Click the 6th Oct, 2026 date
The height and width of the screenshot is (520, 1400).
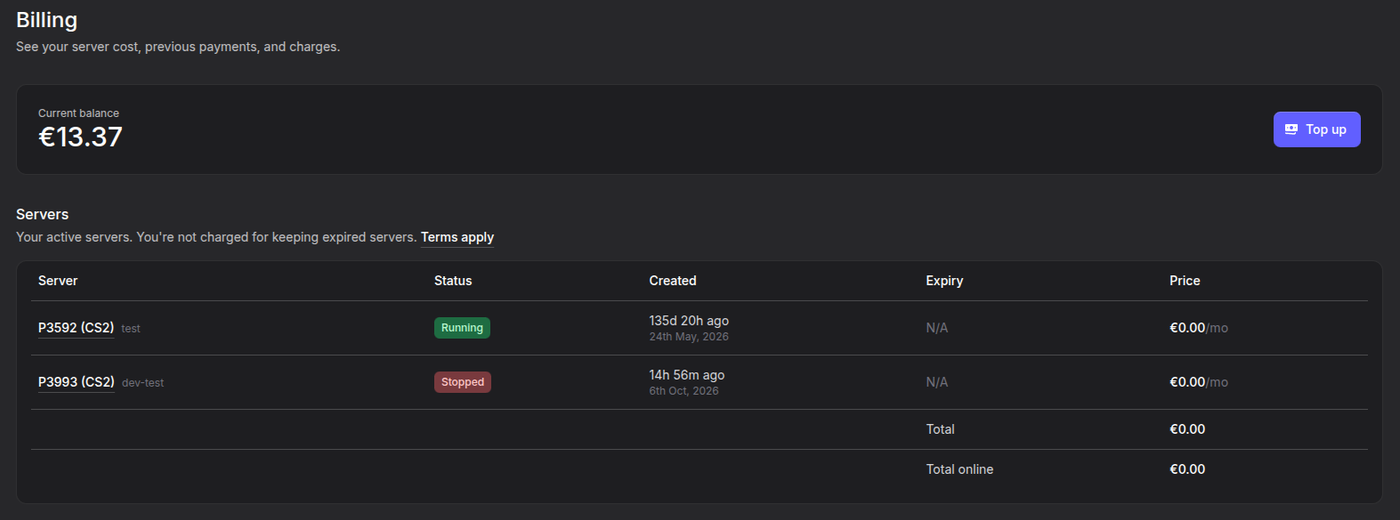pos(684,391)
